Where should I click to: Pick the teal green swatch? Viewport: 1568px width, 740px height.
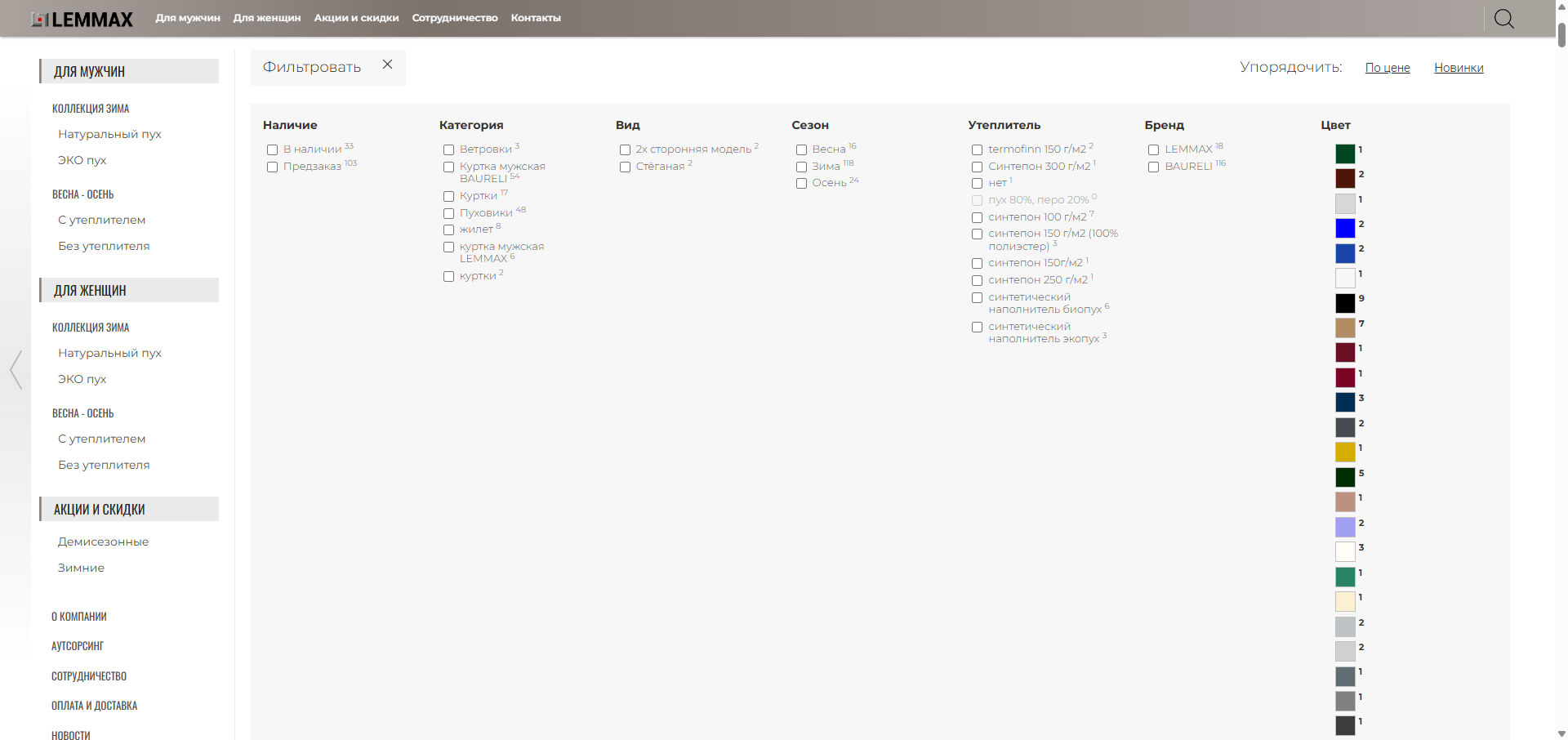coord(1345,577)
